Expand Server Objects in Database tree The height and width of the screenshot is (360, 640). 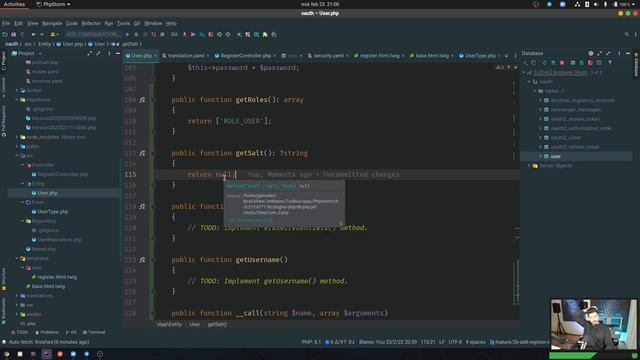[x=529, y=166]
